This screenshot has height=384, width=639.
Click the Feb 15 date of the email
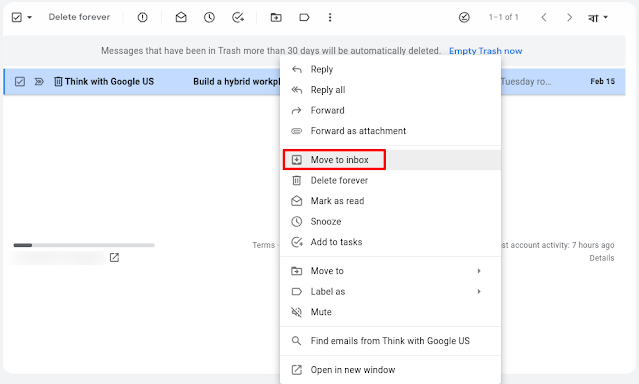point(602,82)
